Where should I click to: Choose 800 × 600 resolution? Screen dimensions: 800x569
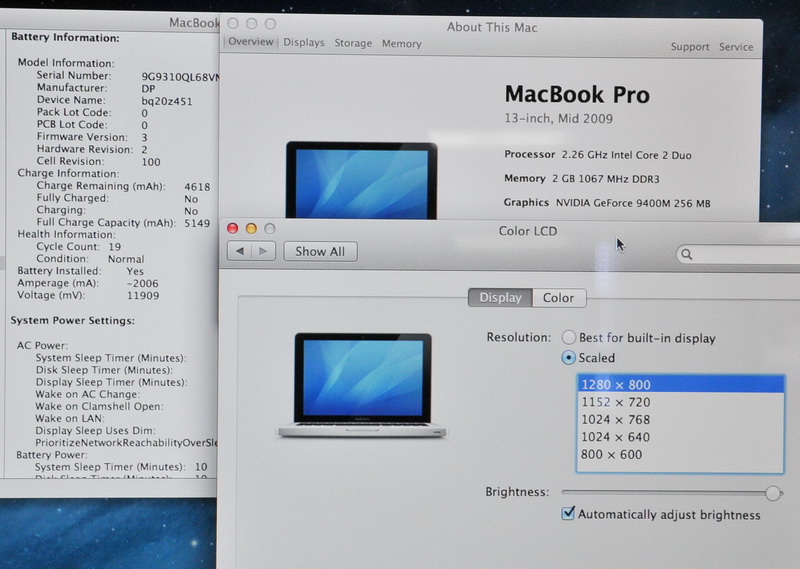(680, 454)
